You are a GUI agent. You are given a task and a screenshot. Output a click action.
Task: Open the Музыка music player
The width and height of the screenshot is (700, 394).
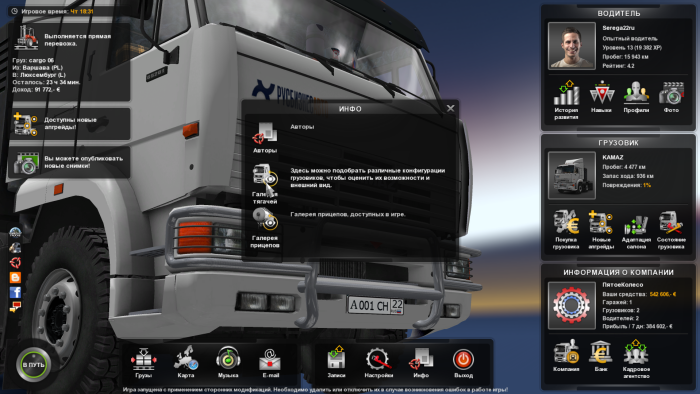click(x=228, y=362)
